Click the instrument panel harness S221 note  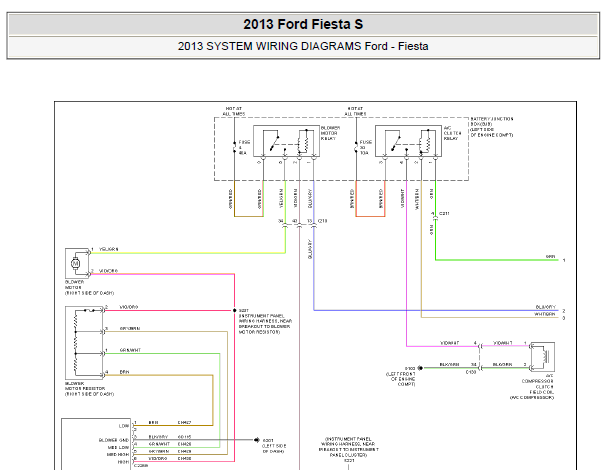[349, 450]
